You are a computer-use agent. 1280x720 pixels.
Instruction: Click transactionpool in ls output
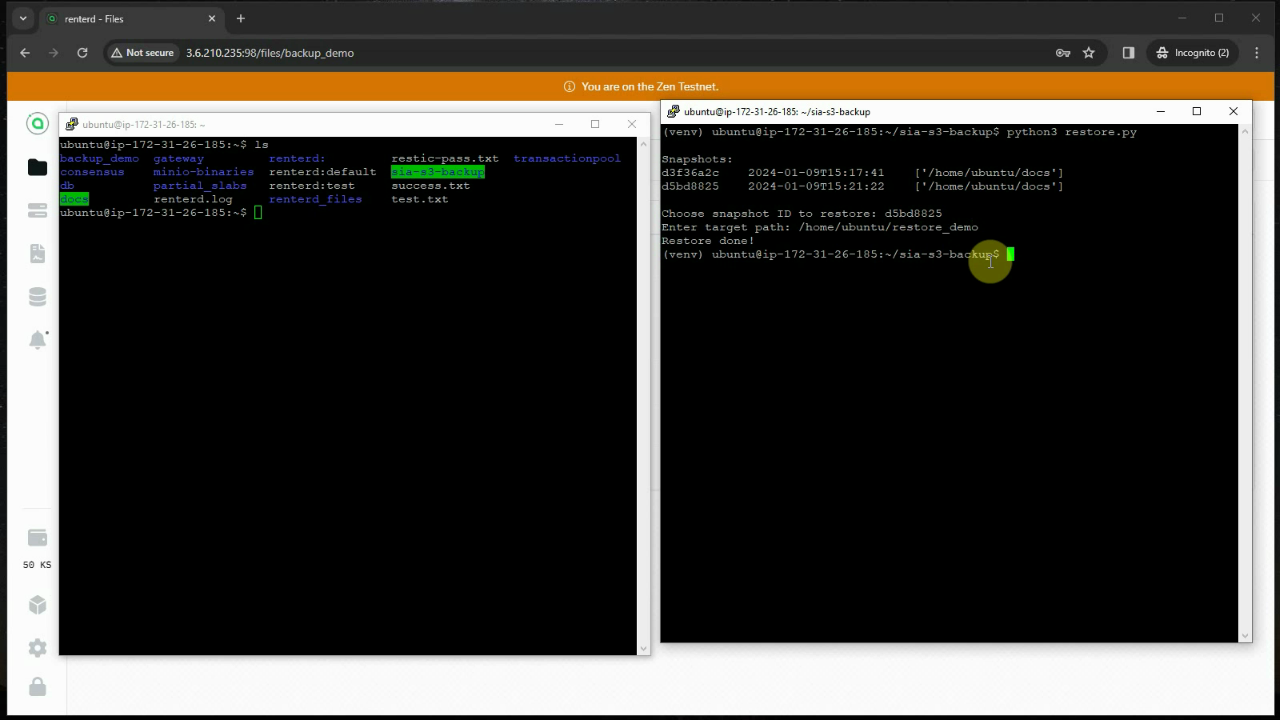567,159
